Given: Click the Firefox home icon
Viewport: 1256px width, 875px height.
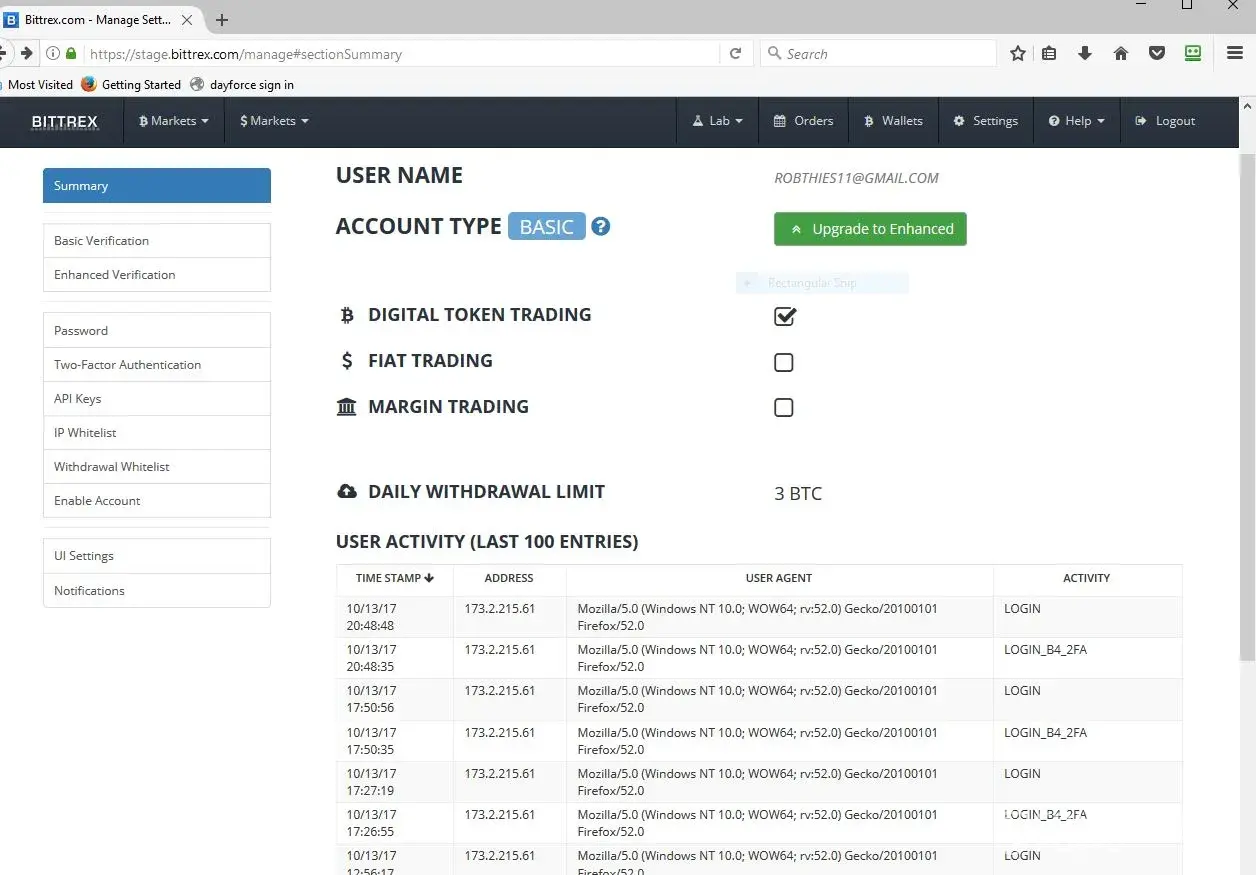Looking at the screenshot, I should coord(1121,54).
